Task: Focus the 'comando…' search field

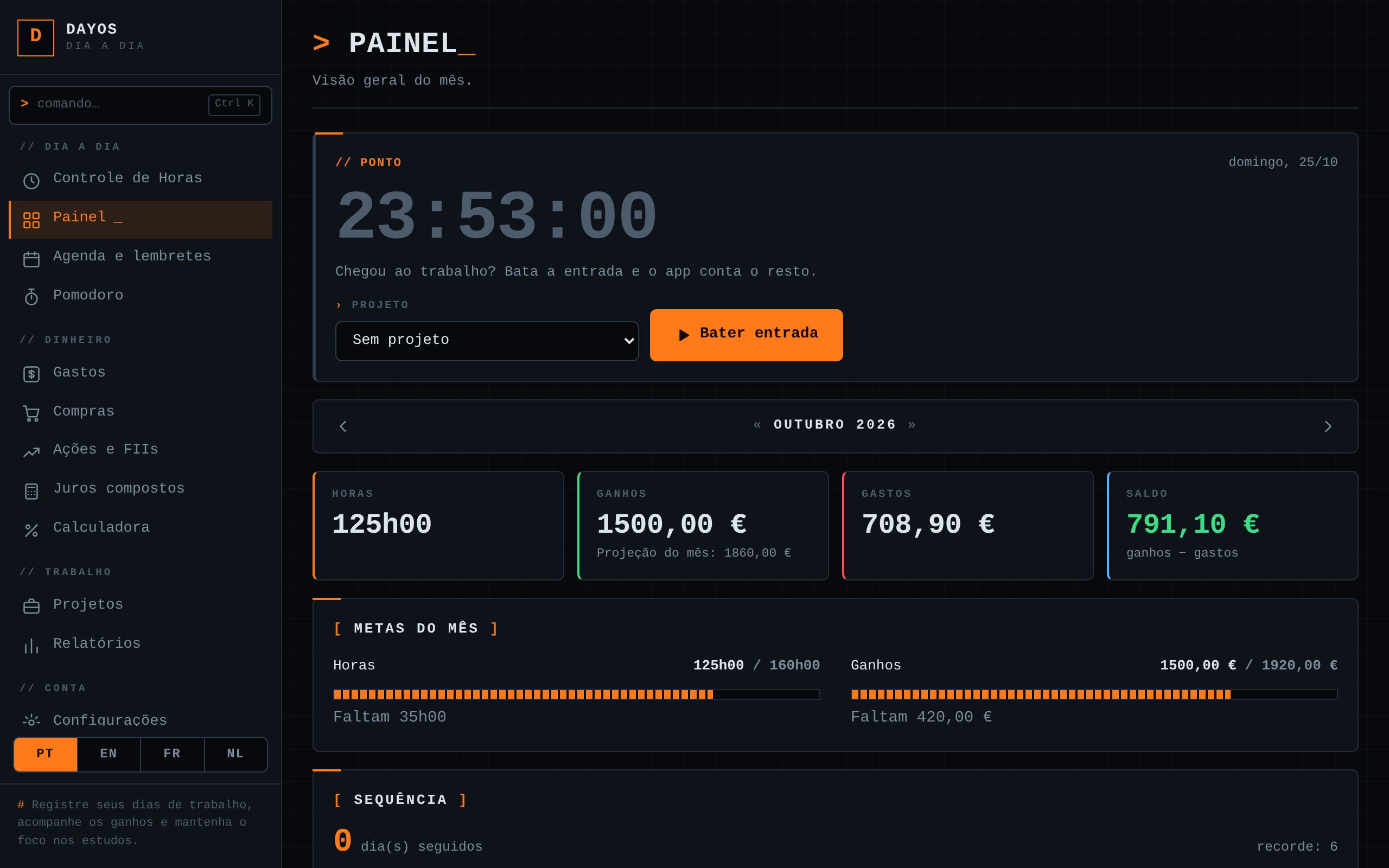Action: coord(141,105)
